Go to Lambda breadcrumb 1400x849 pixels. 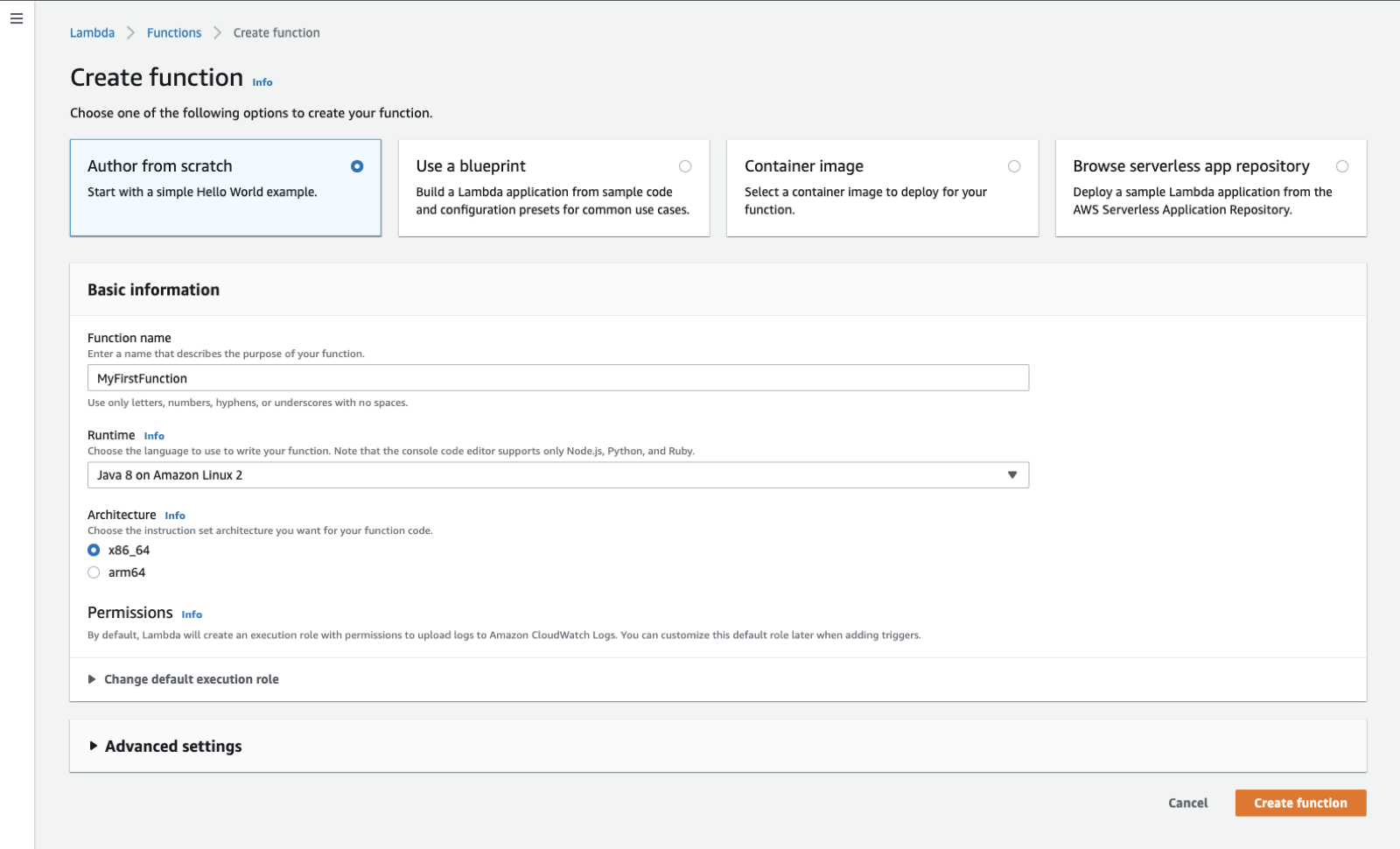(92, 32)
